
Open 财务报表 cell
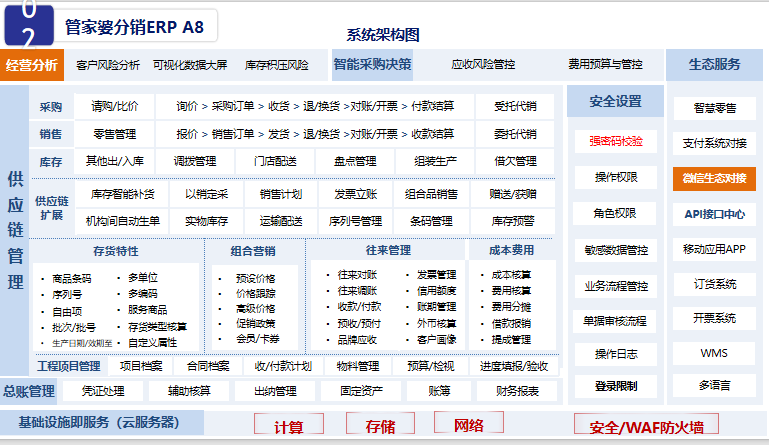(x=517, y=391)
